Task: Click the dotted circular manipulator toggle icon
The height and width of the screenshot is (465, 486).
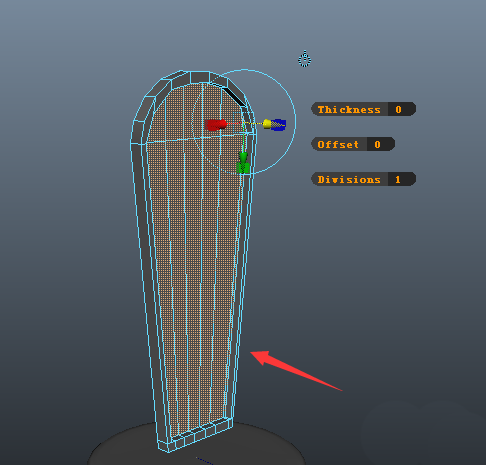Action: (305, 59)
